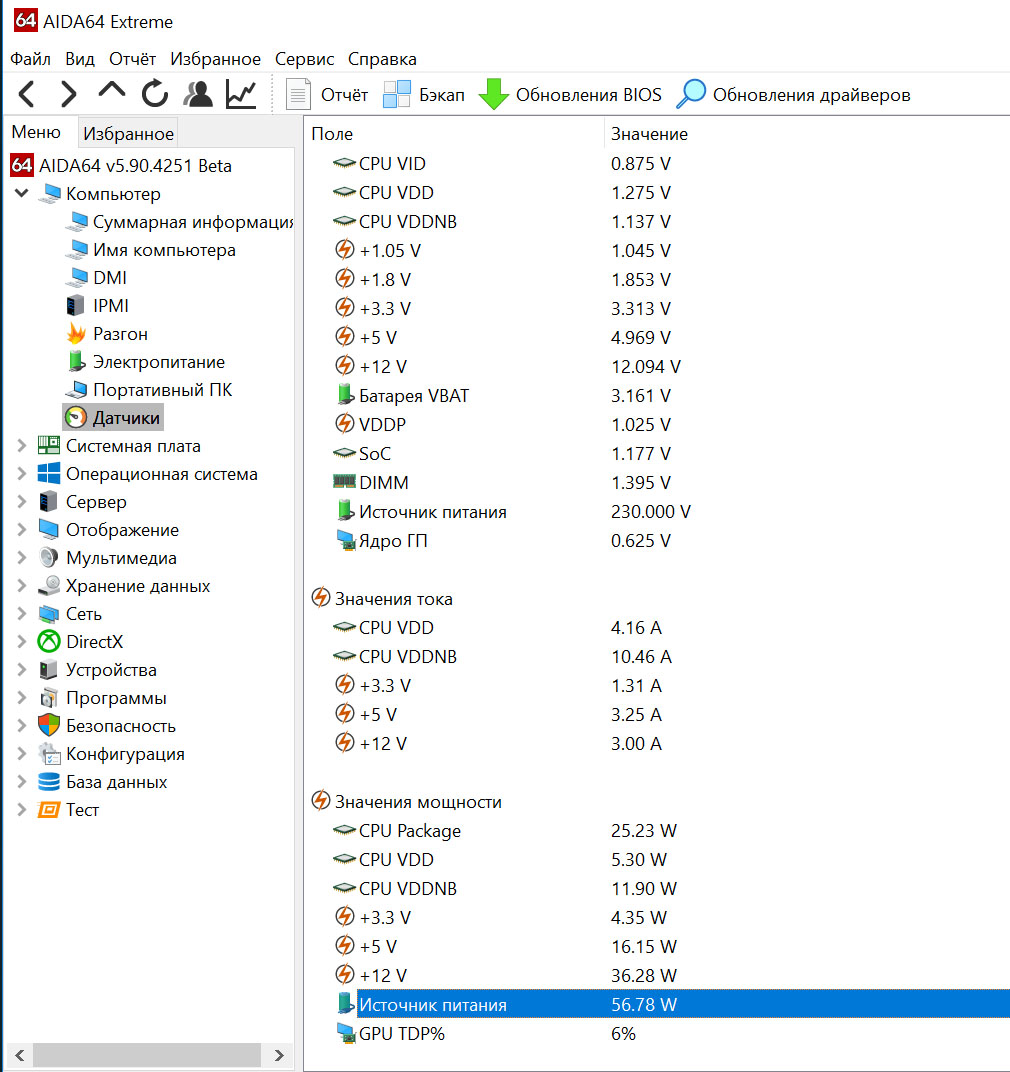Open the graph chart toolbar icon
The width and height of the screenshot is (1010, 1072).
[241, 94]
